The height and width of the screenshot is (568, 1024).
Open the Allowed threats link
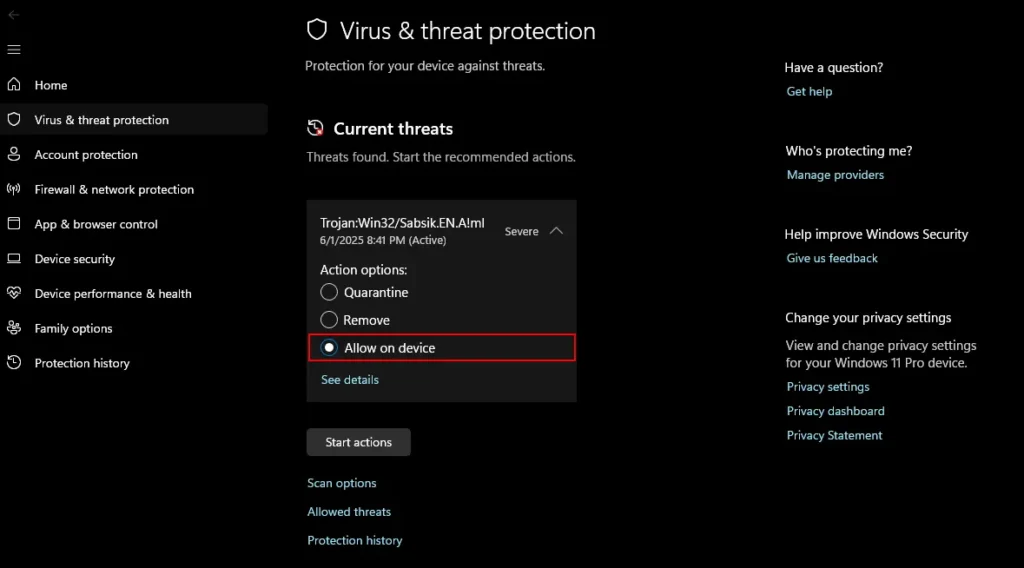pos(349,512)
